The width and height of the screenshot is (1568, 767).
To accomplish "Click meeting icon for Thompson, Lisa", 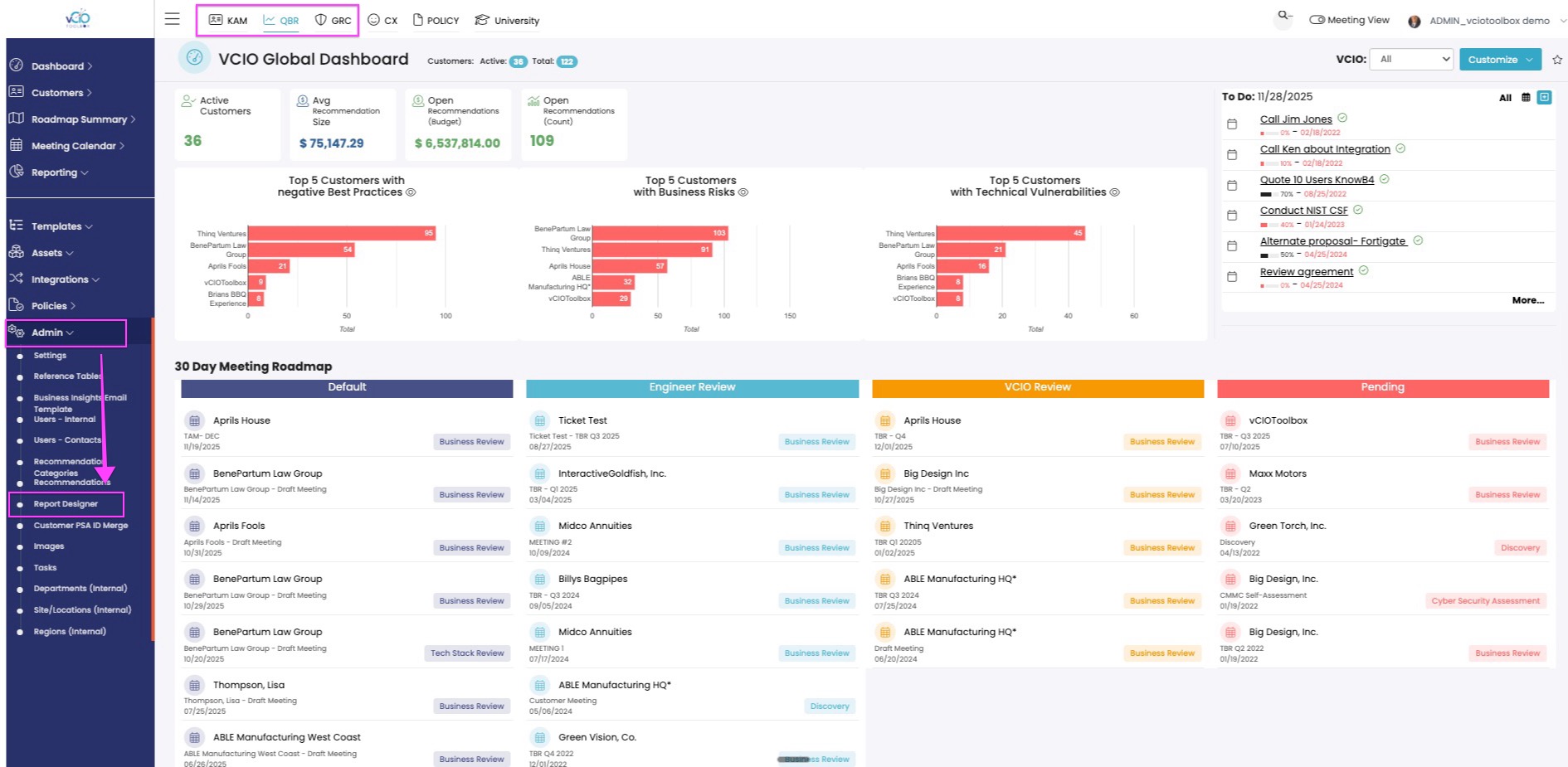I will pyautogui.click(x=194, y=685).
